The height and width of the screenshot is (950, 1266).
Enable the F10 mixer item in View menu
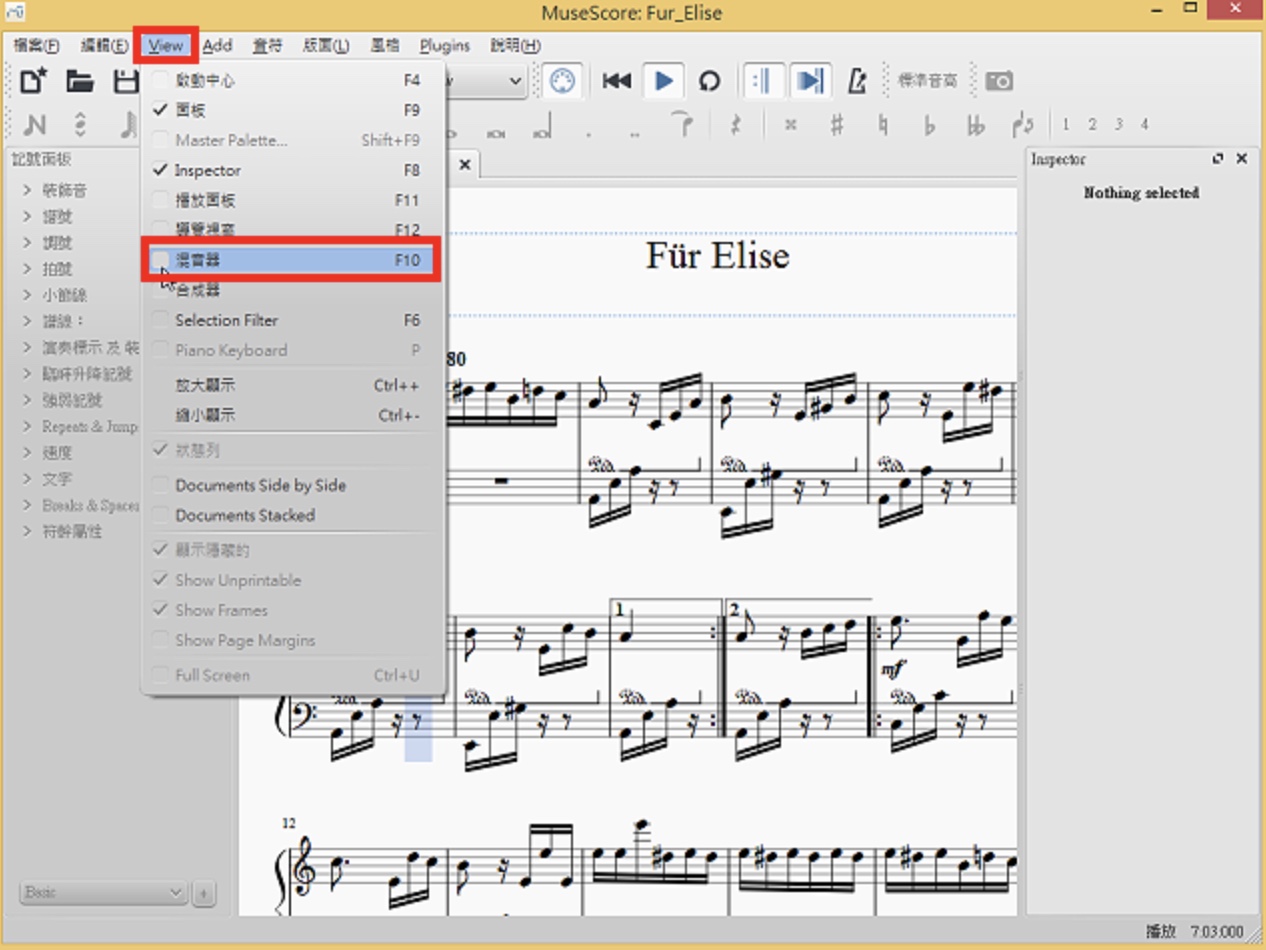[x=292, y=260]
